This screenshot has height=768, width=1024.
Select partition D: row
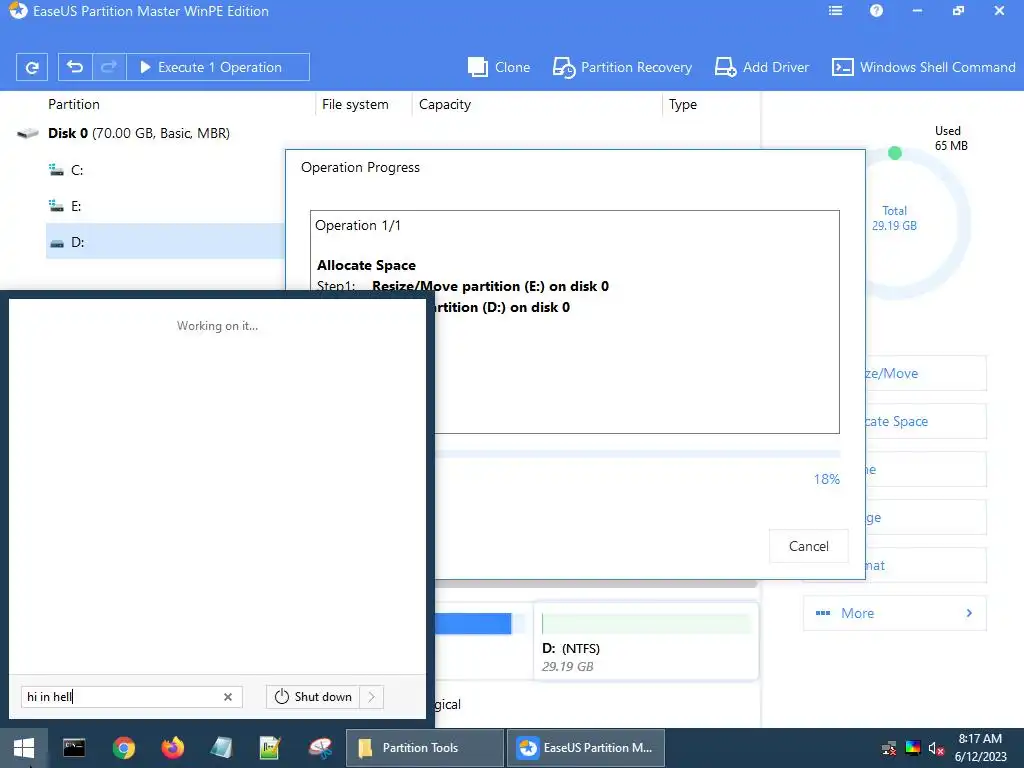[165, 242]
